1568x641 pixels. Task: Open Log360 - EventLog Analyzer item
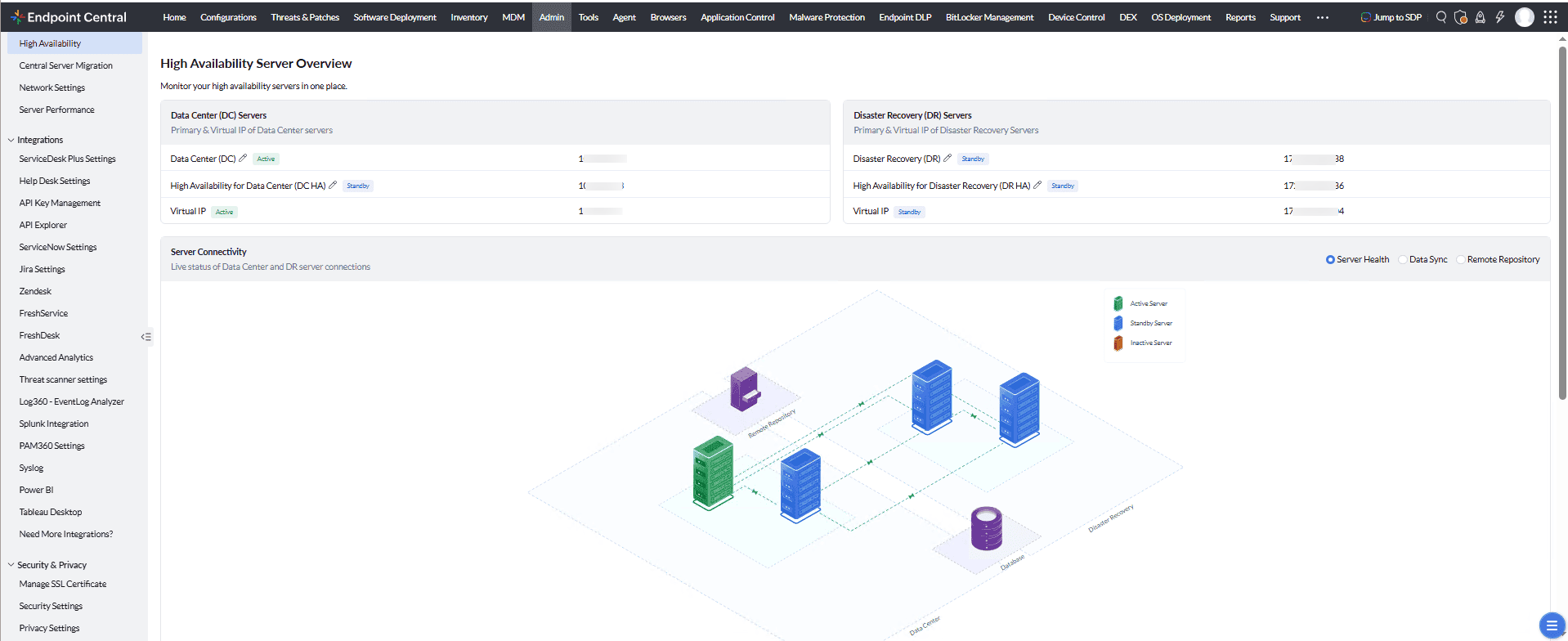(72, 401)
